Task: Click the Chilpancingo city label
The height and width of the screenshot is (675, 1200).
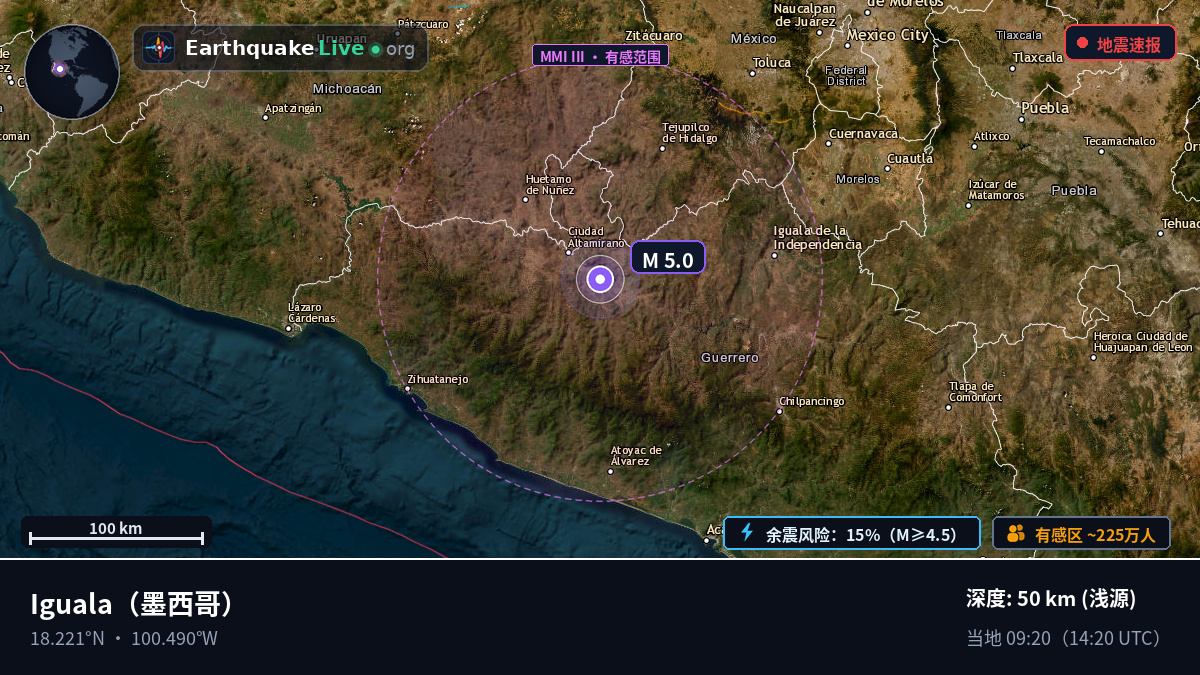Action: (811, 401)
